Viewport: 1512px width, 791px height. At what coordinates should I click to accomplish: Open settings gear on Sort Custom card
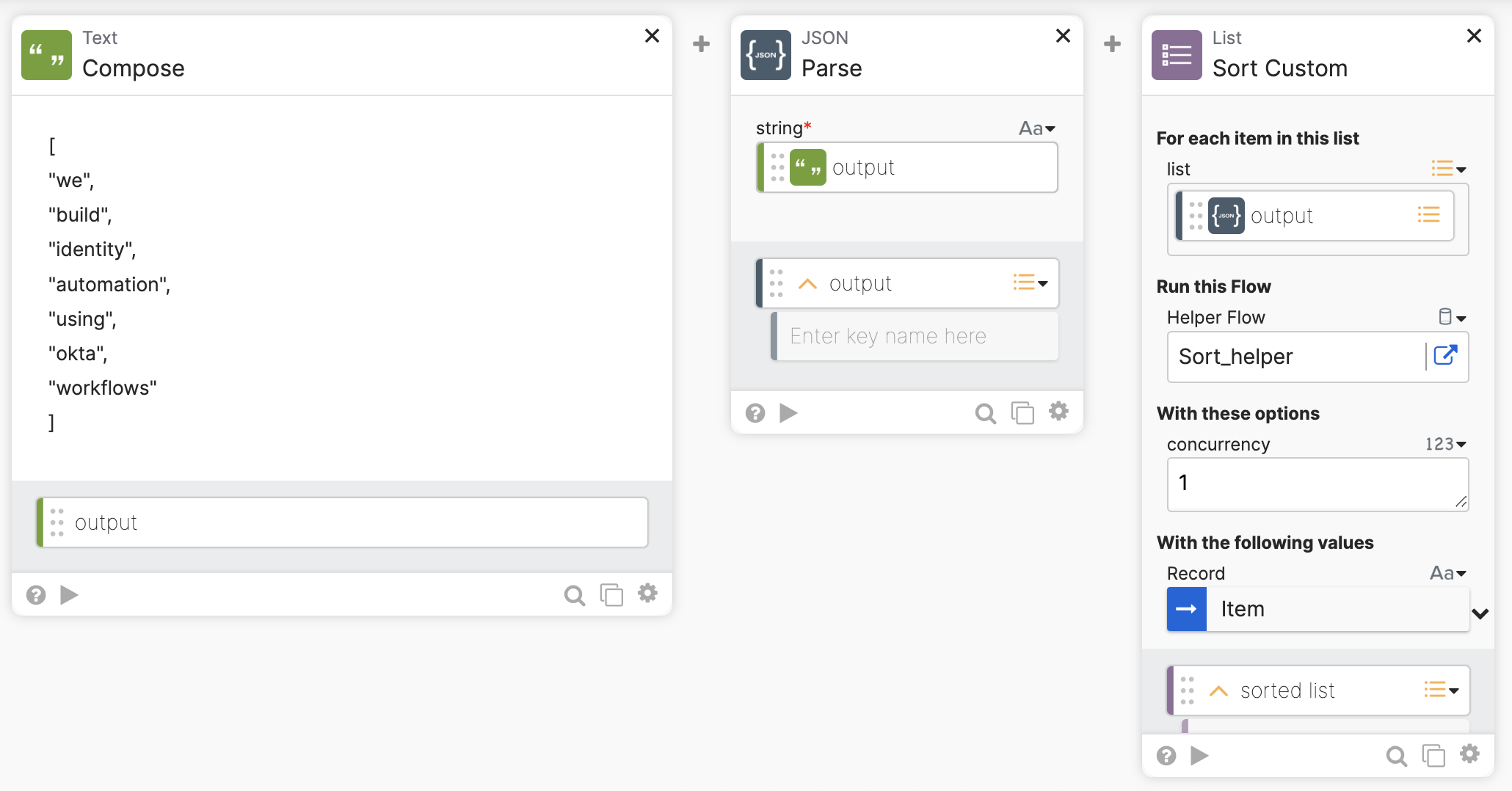click(1469, 754)
